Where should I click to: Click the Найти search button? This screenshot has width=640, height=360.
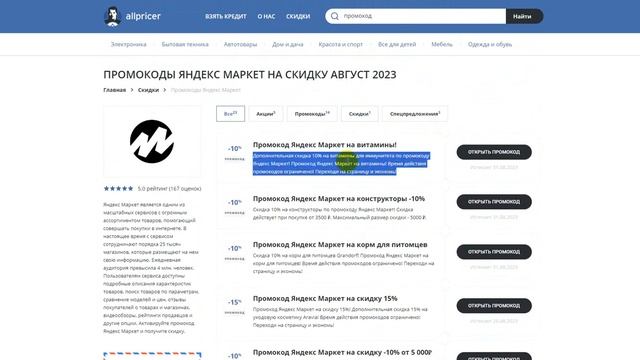[524, 16]
